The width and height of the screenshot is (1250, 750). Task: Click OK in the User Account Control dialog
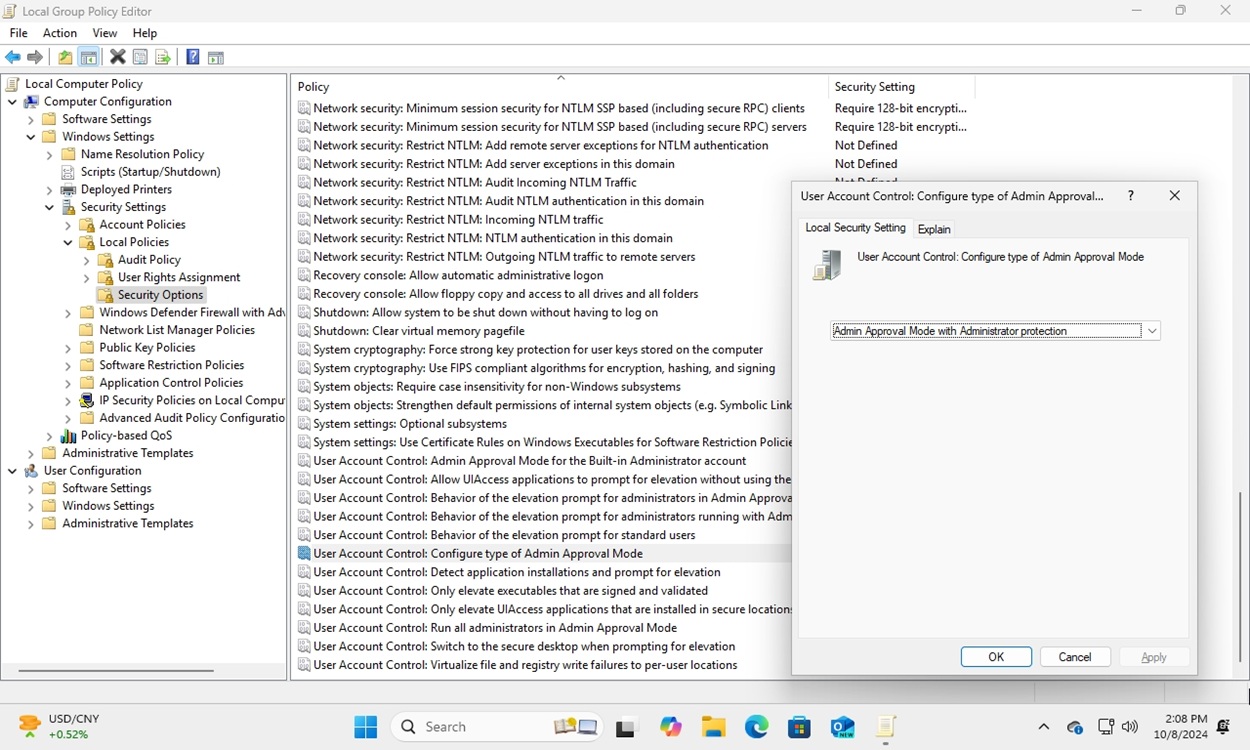click(x=996, y=656)
